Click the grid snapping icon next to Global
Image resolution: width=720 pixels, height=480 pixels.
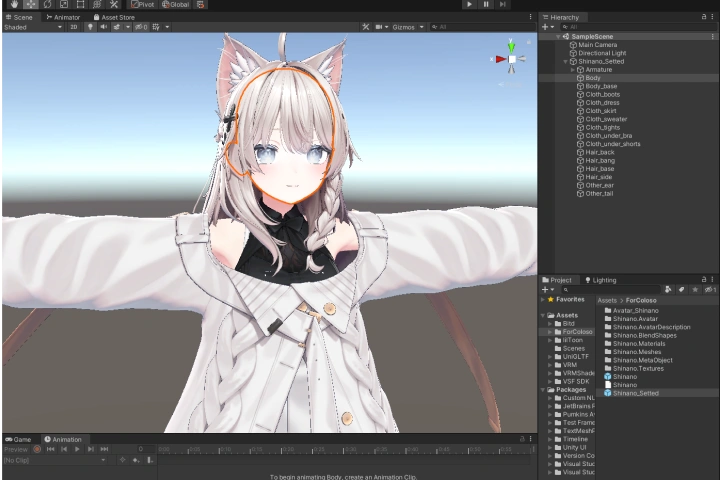pyautogui.click(x=200, y=4)
